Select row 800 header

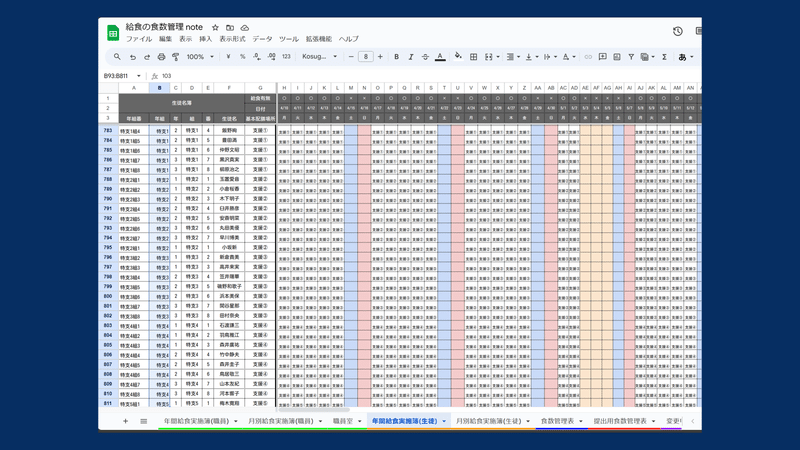[108, 296]
